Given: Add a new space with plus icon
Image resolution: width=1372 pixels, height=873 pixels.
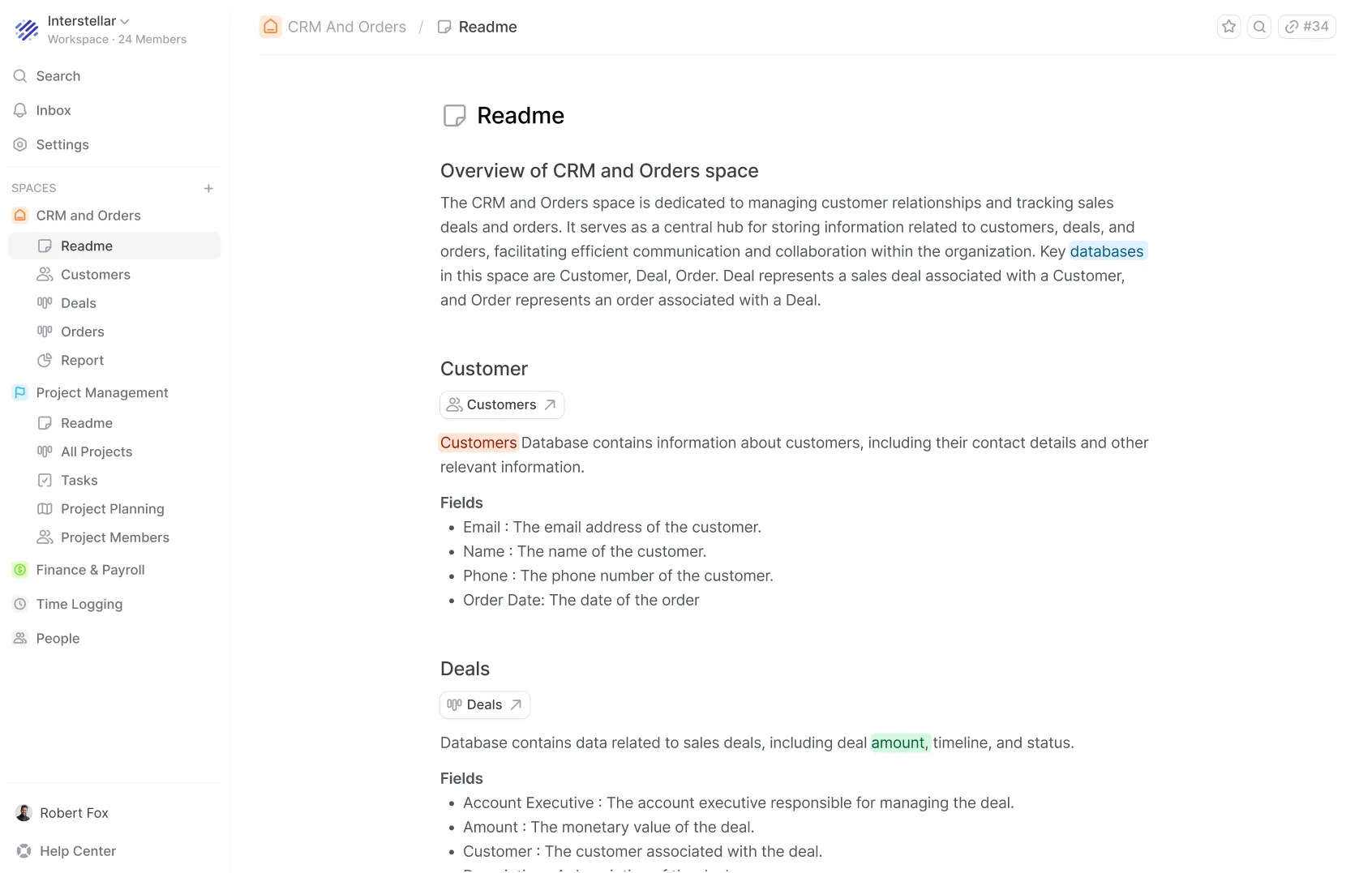Looking at the screenshot, I should 208,188.
